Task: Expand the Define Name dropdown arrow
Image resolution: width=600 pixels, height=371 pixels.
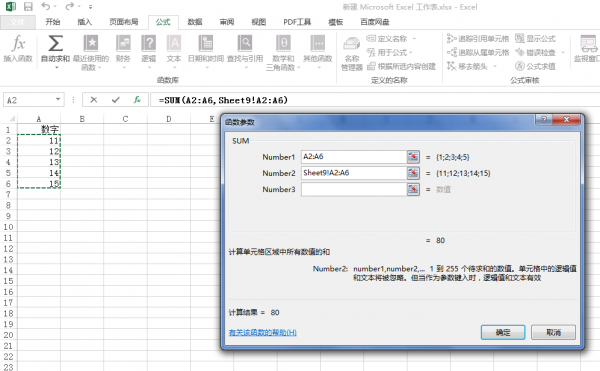Action: (x=414, y=39)
